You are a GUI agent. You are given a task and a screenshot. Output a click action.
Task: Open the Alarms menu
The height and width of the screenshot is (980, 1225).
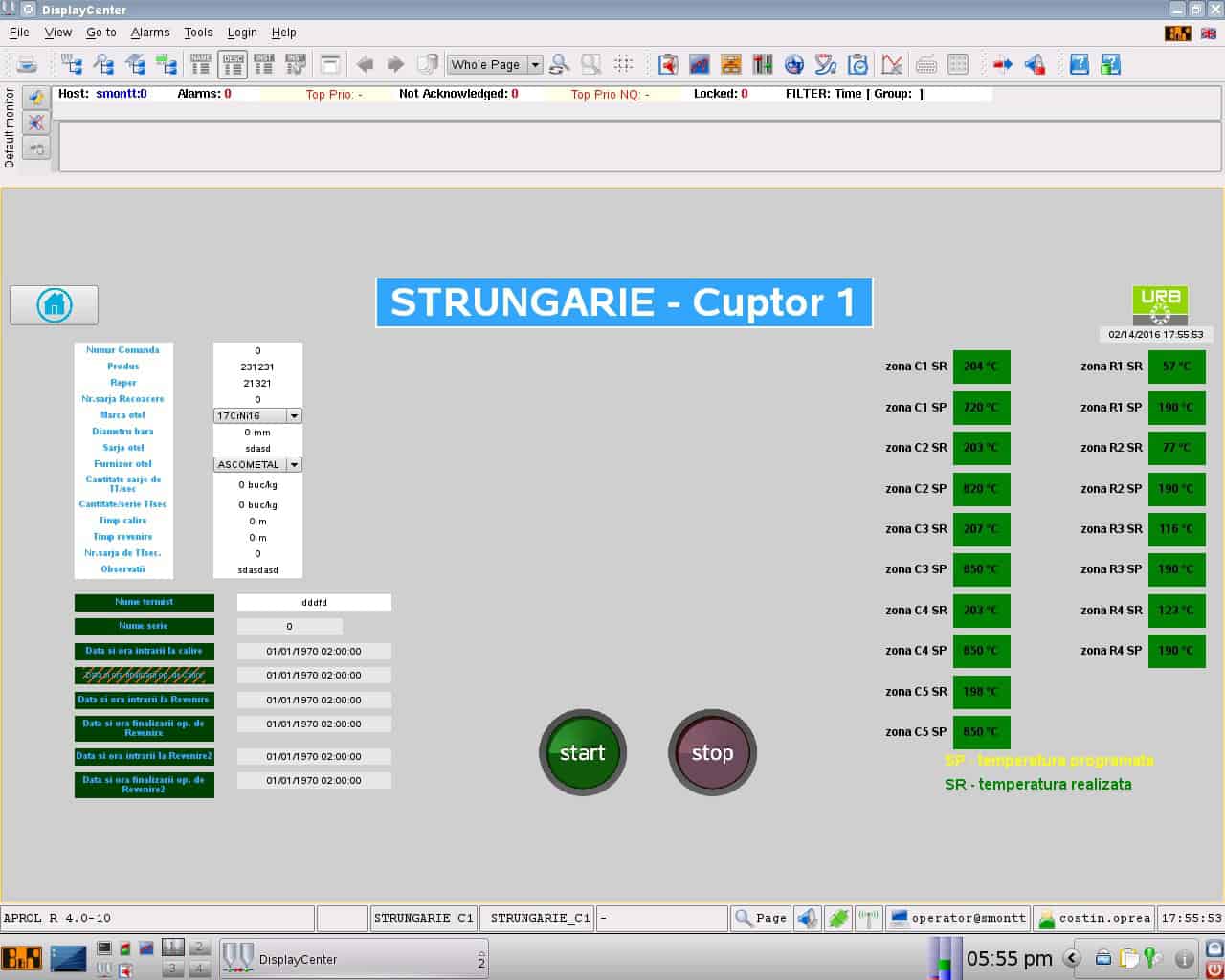pos(150,33)
